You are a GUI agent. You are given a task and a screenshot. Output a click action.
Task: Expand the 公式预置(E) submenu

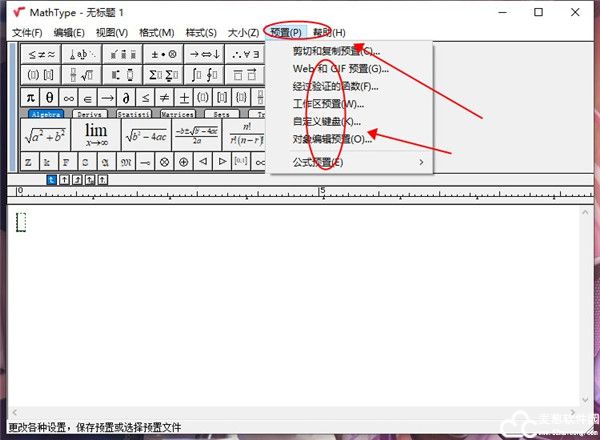[x=355, y=162]
